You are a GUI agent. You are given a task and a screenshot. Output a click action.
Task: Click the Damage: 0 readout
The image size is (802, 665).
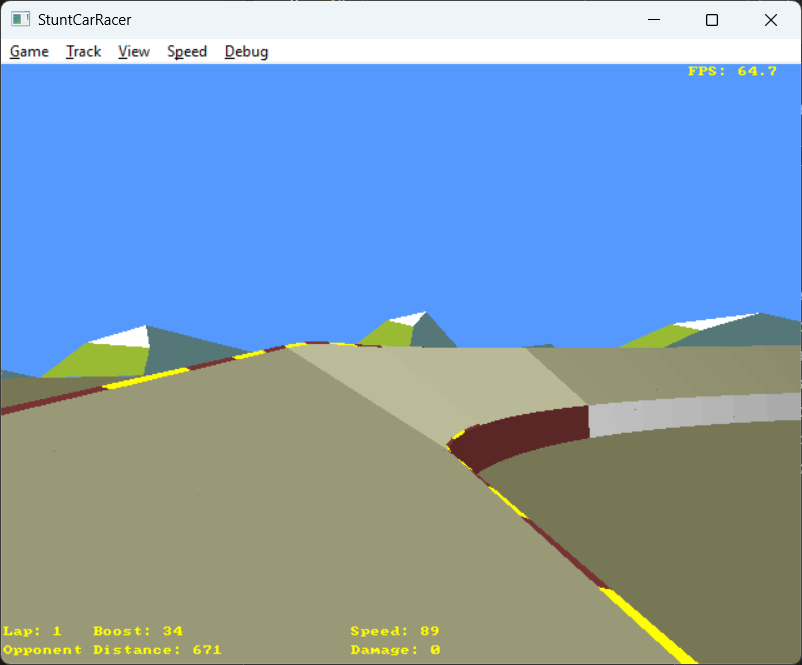[395, 650]
